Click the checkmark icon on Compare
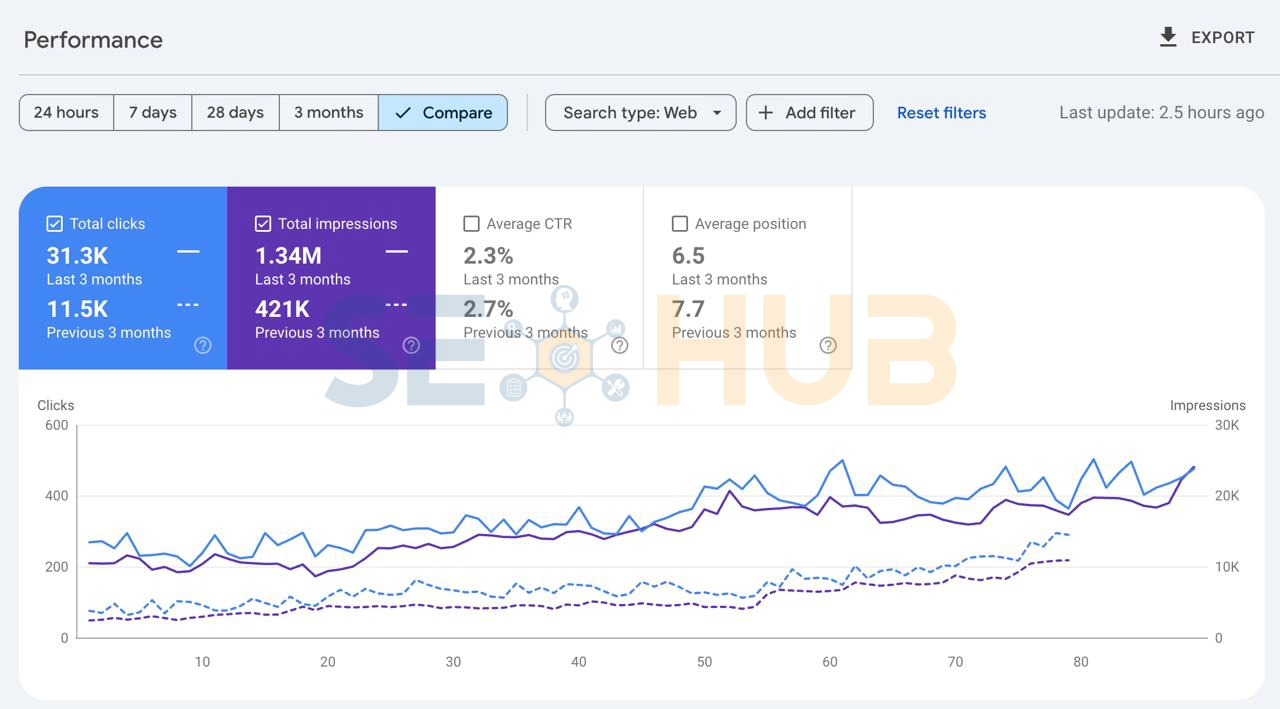 (403, 113)
